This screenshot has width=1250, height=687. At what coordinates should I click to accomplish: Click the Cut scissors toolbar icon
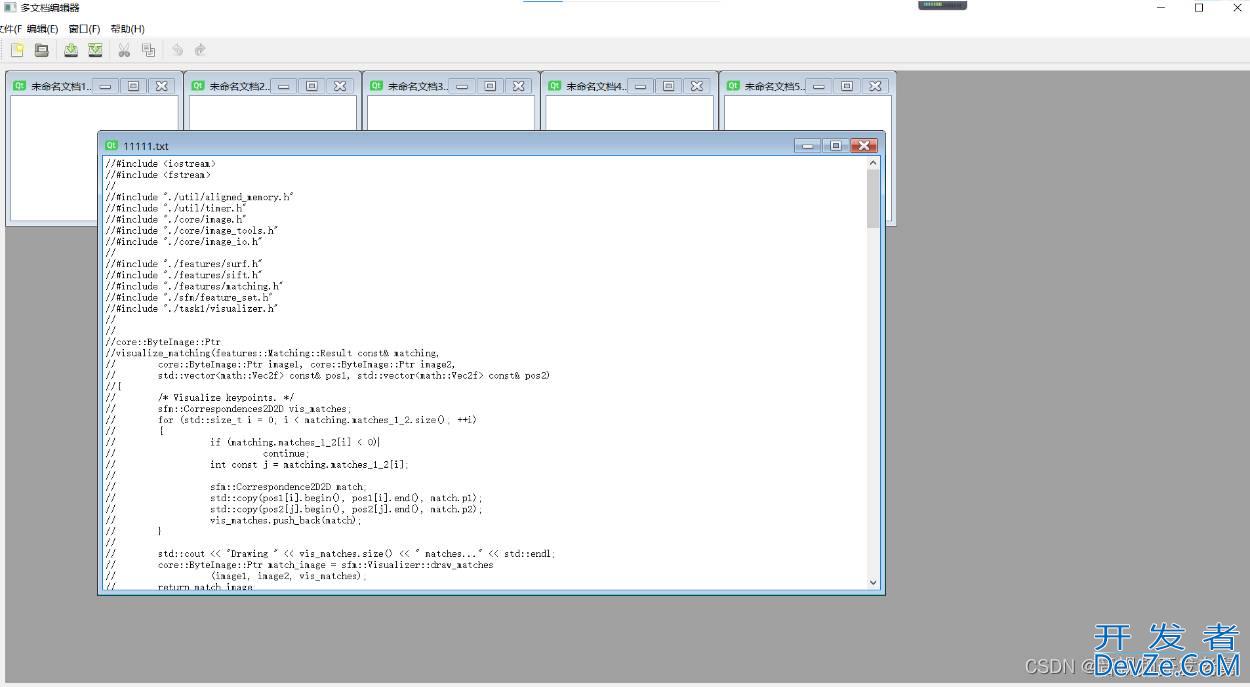(124, 50)
